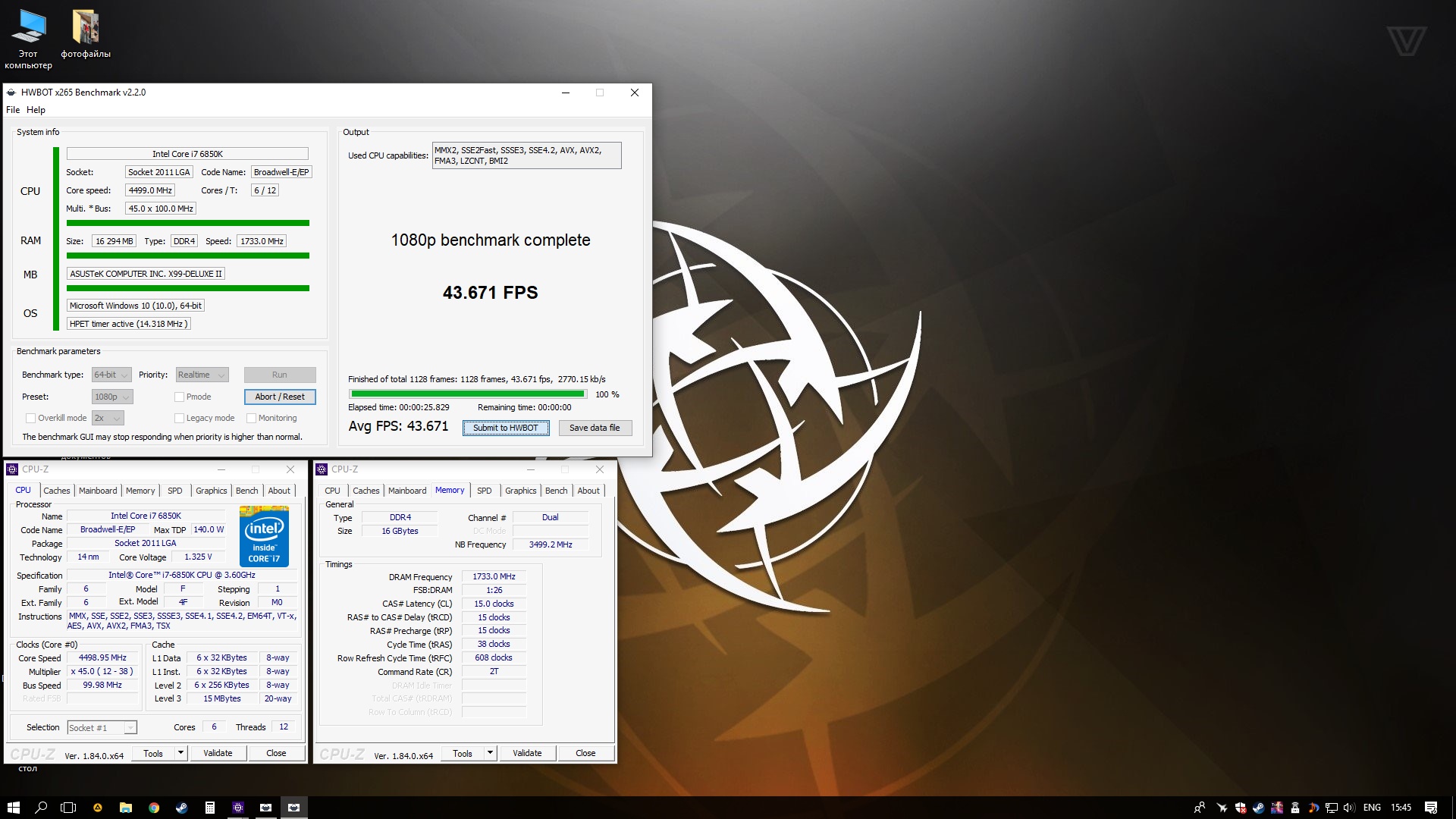Click the Intel inside Core i7 logo
The height and width of the screenshot is (819, 1456).
[264, 536]
